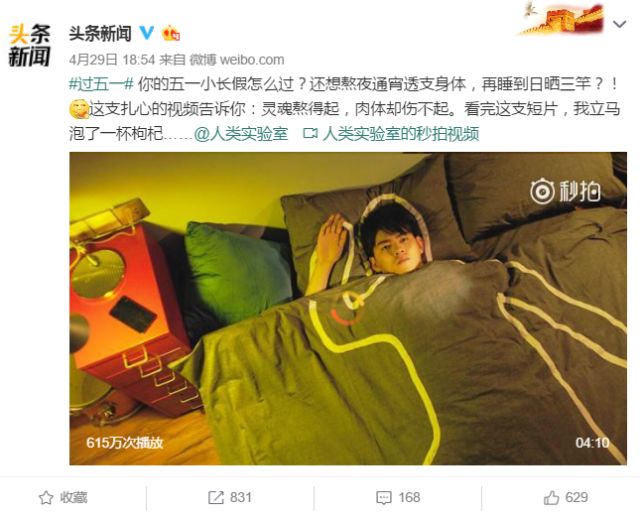The height and width of the screenshot is (518, 640).
Task: Click the 头条新闻 profile avatar logo
Action: (x=29, y=45)
